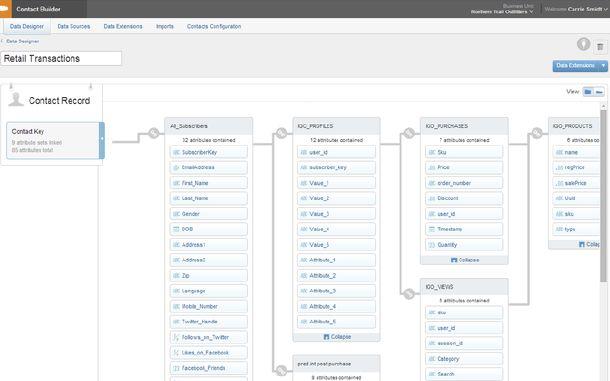This screenshot has width=610, height=381.
Task: Click the link icon before pred int post purchase
Action: (x=282, y=370)
